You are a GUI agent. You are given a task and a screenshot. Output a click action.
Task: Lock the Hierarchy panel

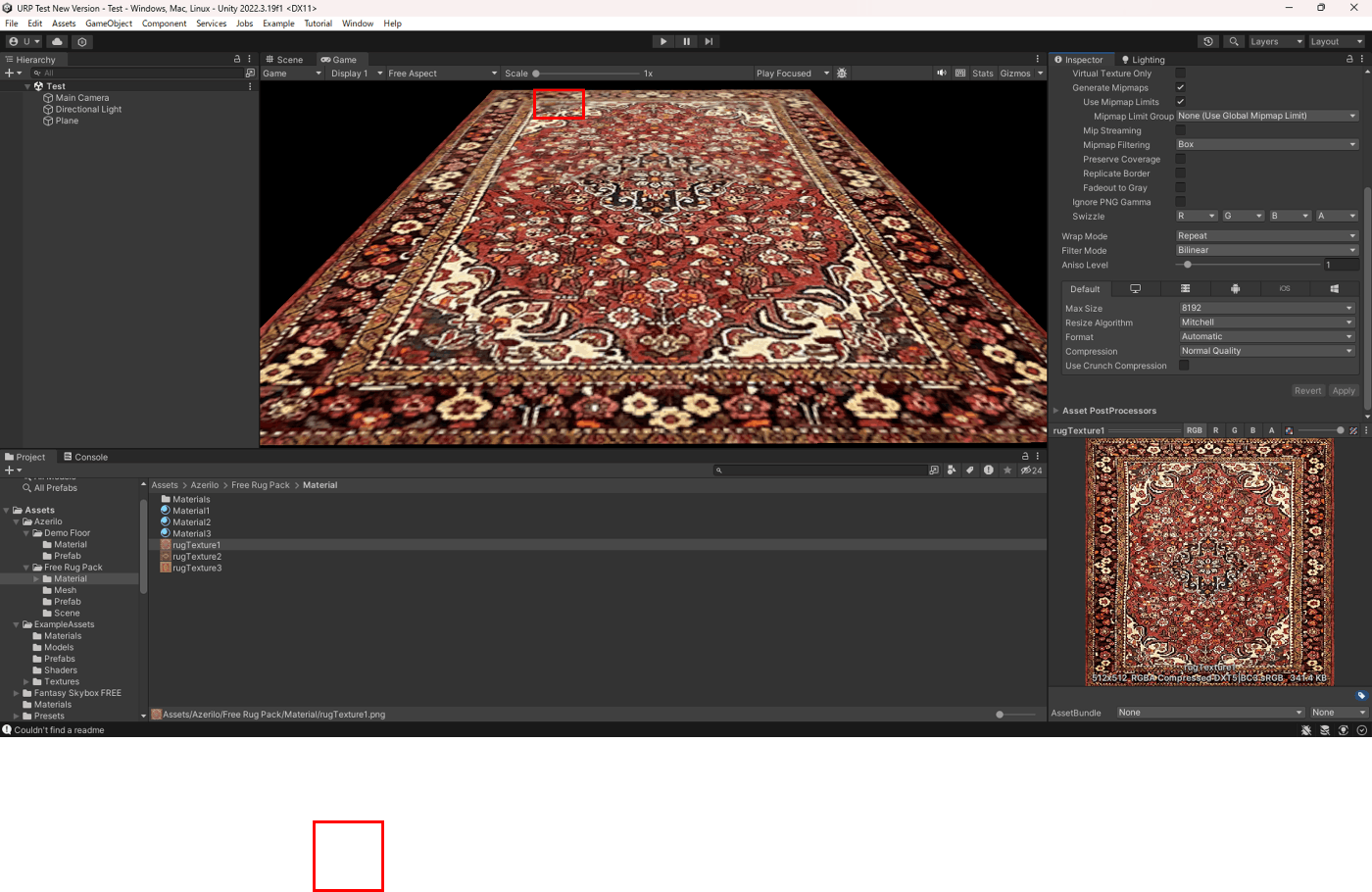point(236,60)
